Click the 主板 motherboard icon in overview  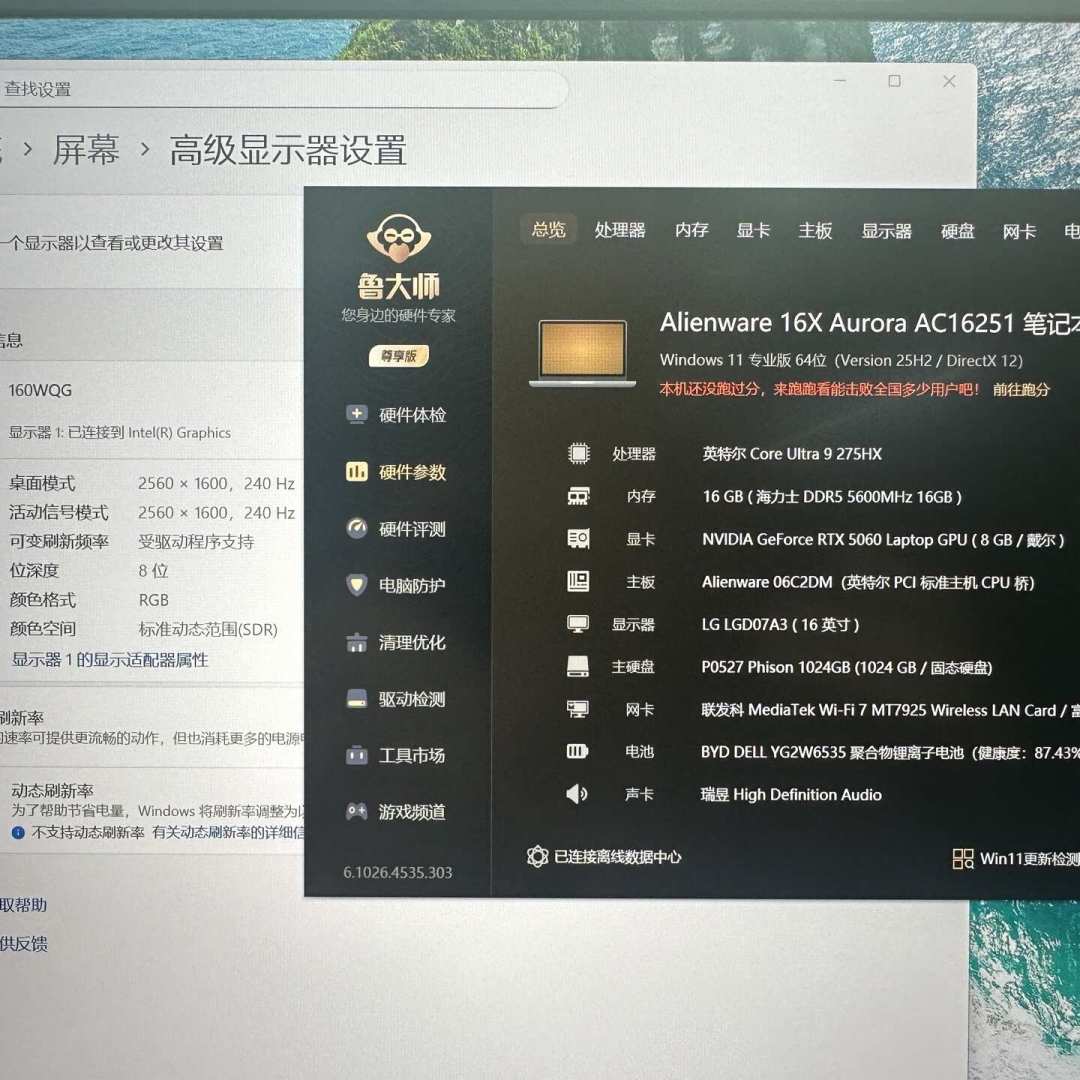coord(578,581)
